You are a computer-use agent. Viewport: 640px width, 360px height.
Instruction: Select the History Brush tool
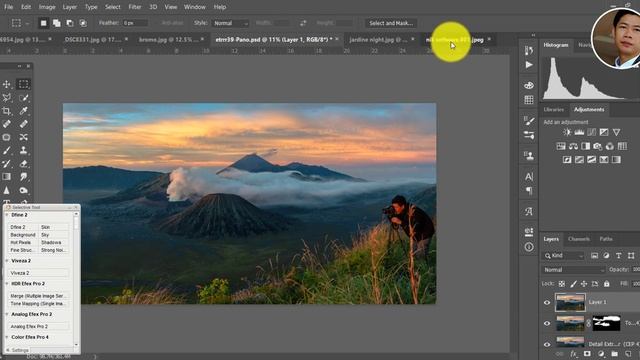tap(7, 164)
